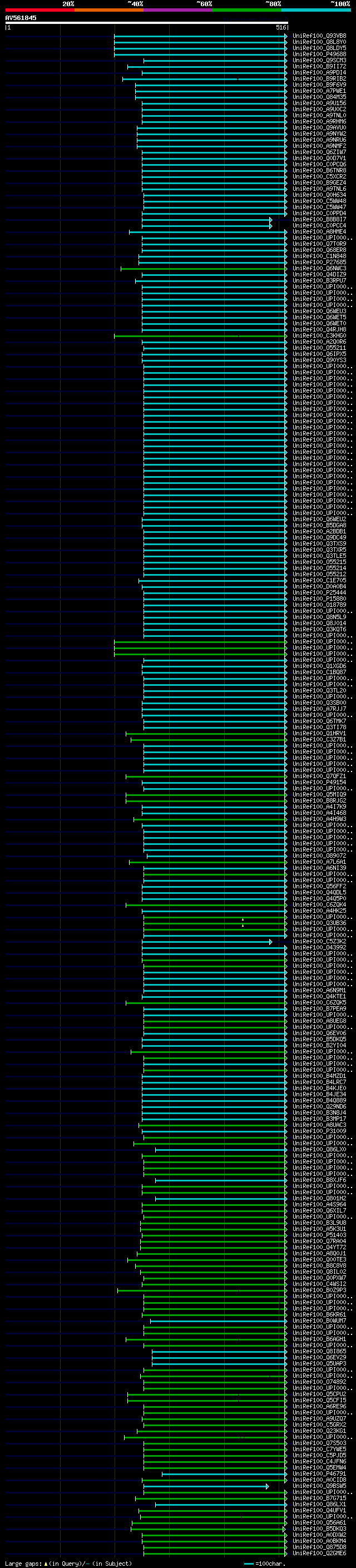Viewport: 356px width, 1568px height.
Task: Click the UniRef100_C0PCC4 label
Action: pos(319,226)
